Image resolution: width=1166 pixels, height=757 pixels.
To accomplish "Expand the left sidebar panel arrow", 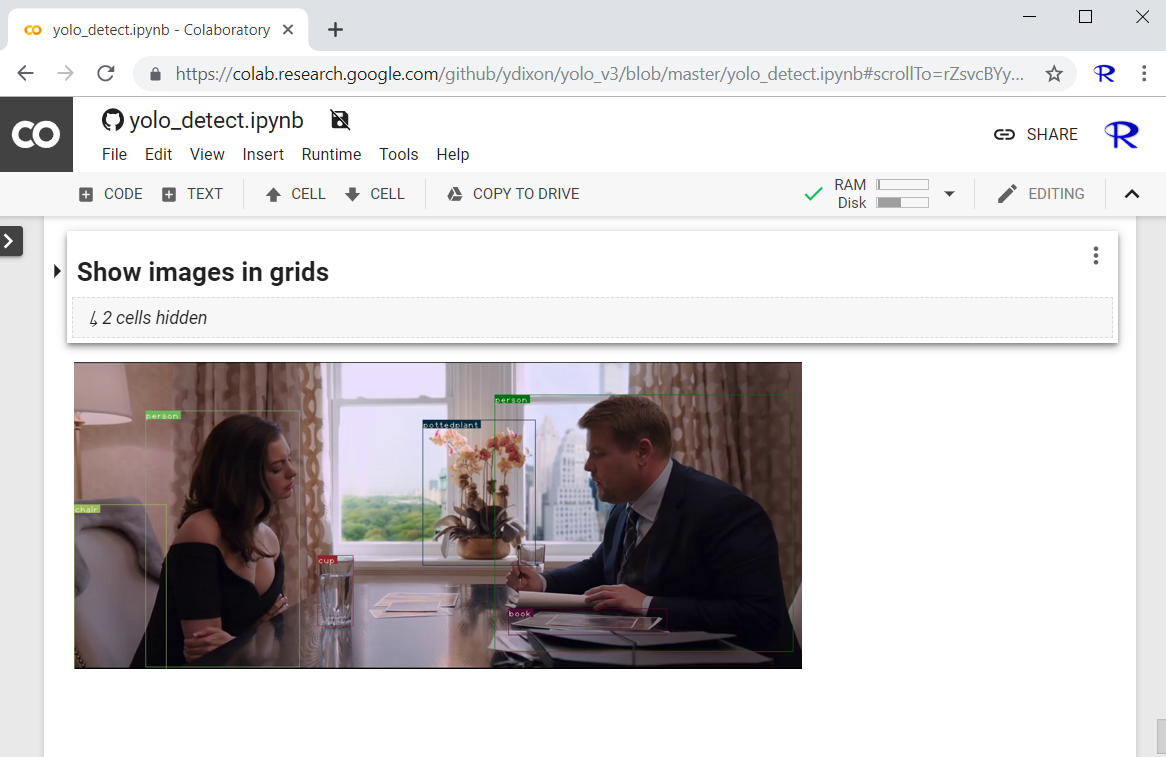I will point(10,241).
